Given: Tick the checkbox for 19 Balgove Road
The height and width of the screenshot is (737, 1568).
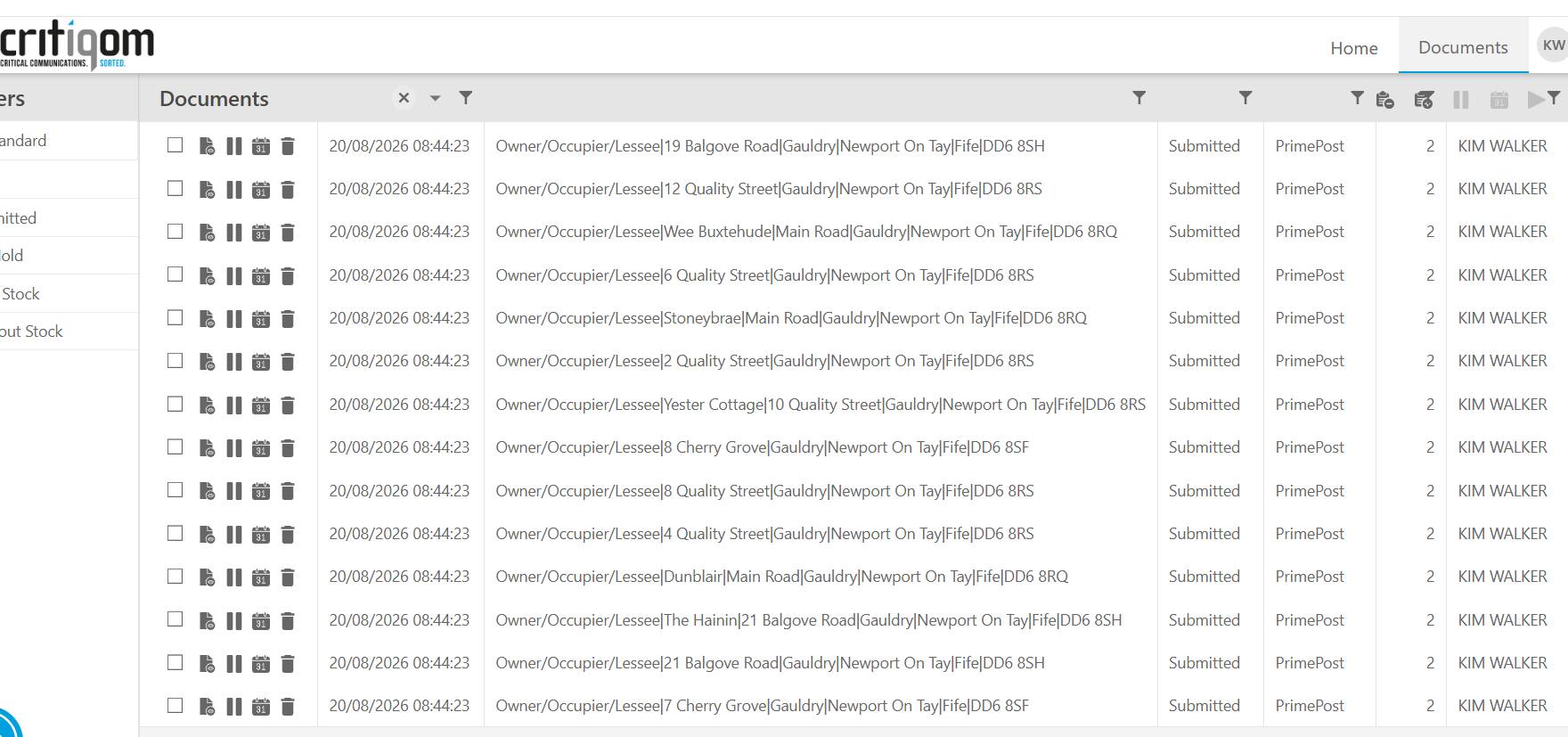Looking at the screenshot, I should coord(175,144).
